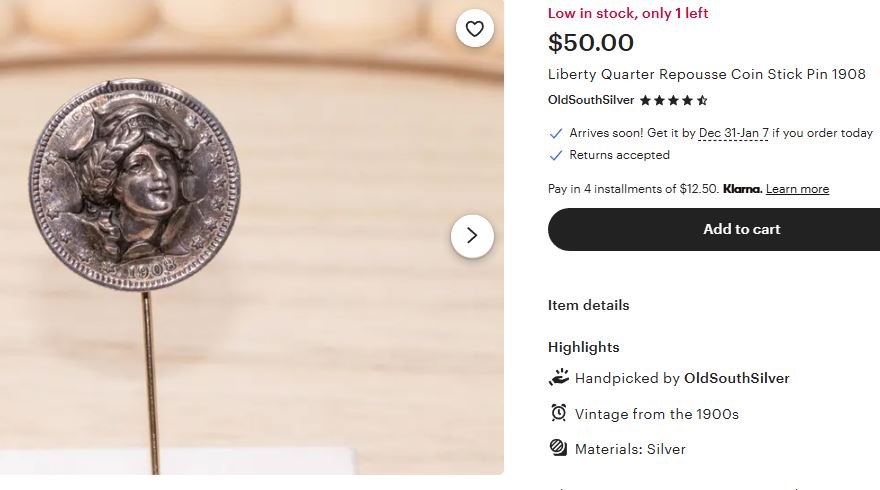Click the vintage clock icon

[x=558, y=413]
